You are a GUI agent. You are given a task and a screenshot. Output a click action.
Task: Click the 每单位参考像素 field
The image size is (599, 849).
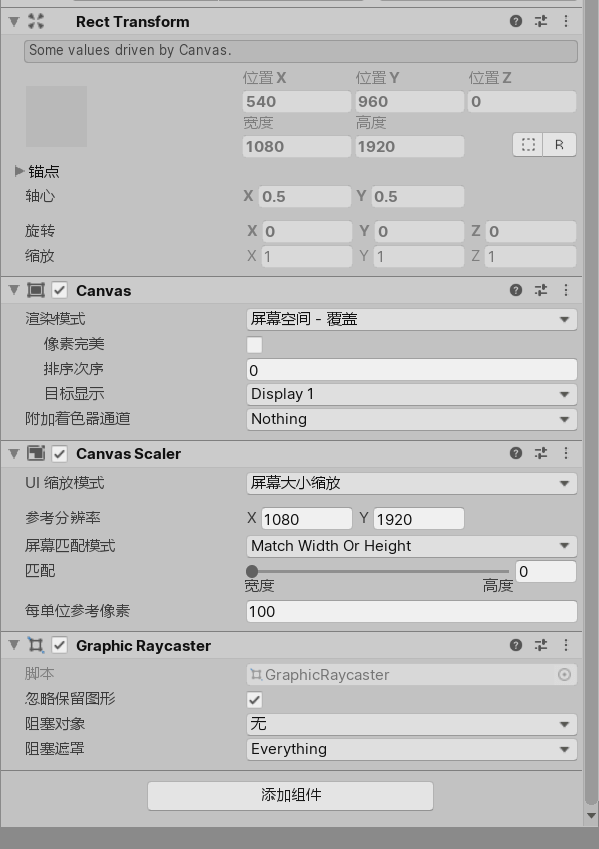click(x=412, y=611)
